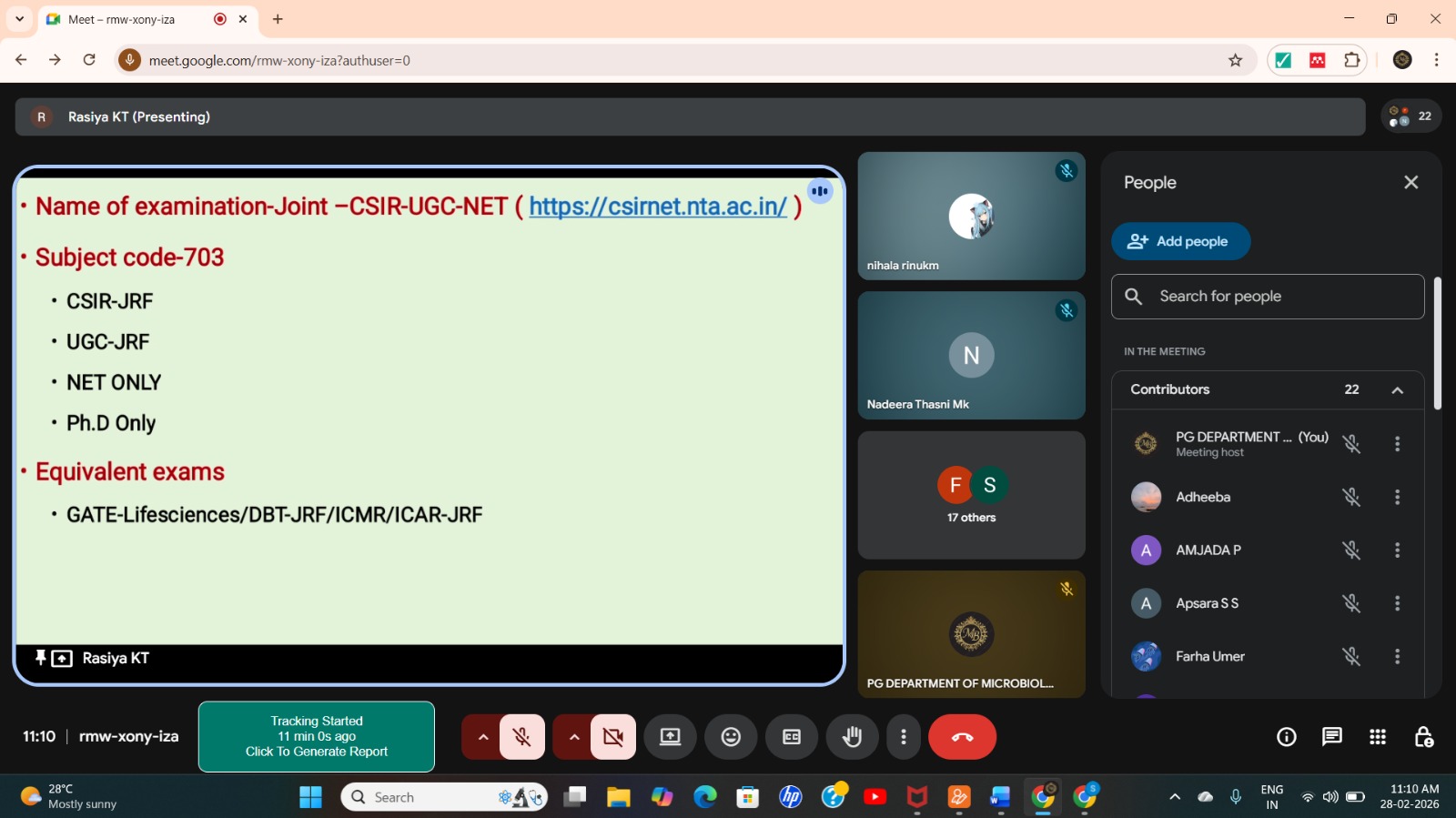Expand audio settings arrow beside microphone
Viewport: 1456px width, 818px height.
(x=483, y=737)
